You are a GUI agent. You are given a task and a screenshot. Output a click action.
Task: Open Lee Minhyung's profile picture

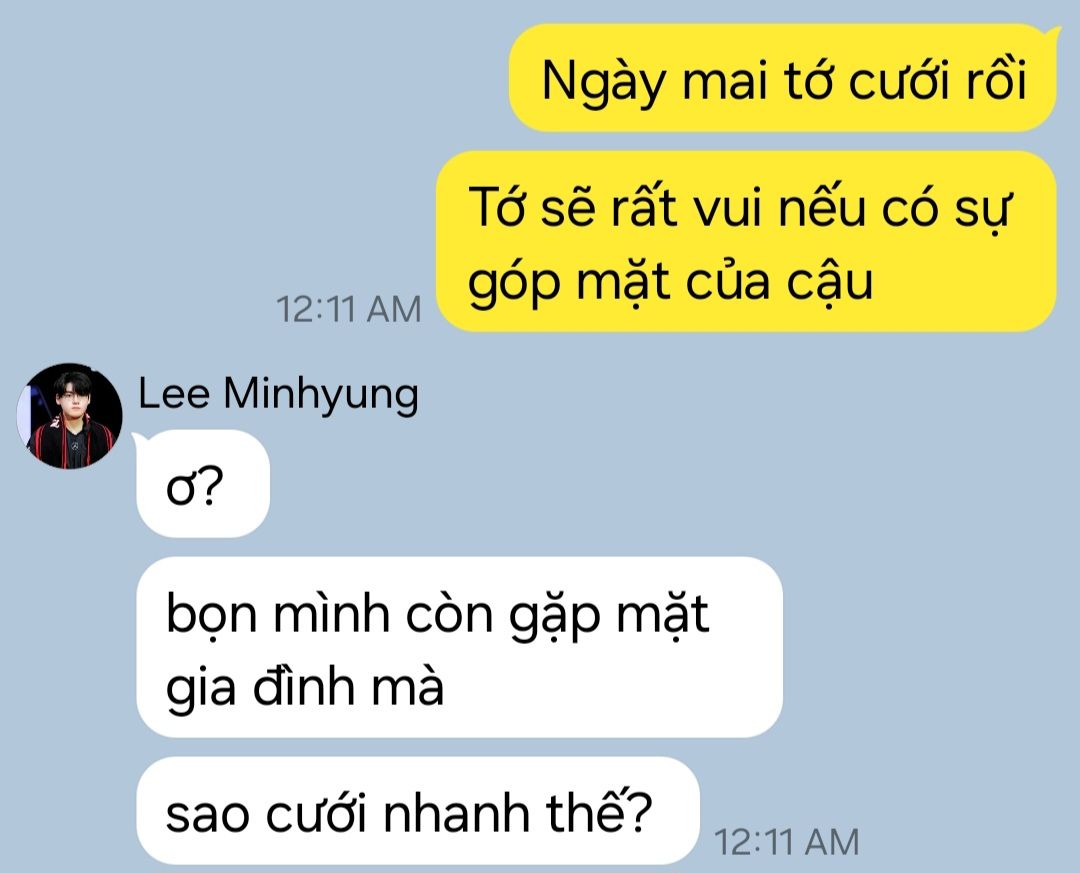[70, 415]
